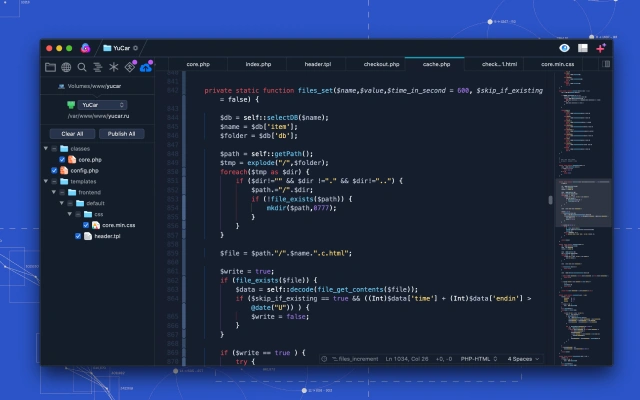640x400 pixels.
Task: Toggle the layout panels icon in title bar
Action: [583, 48]
